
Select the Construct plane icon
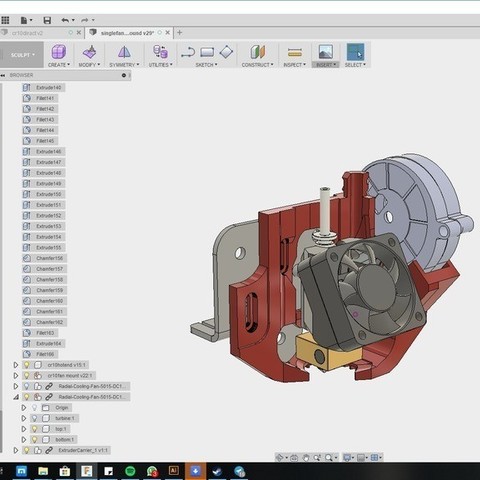(x=257, y=52)
